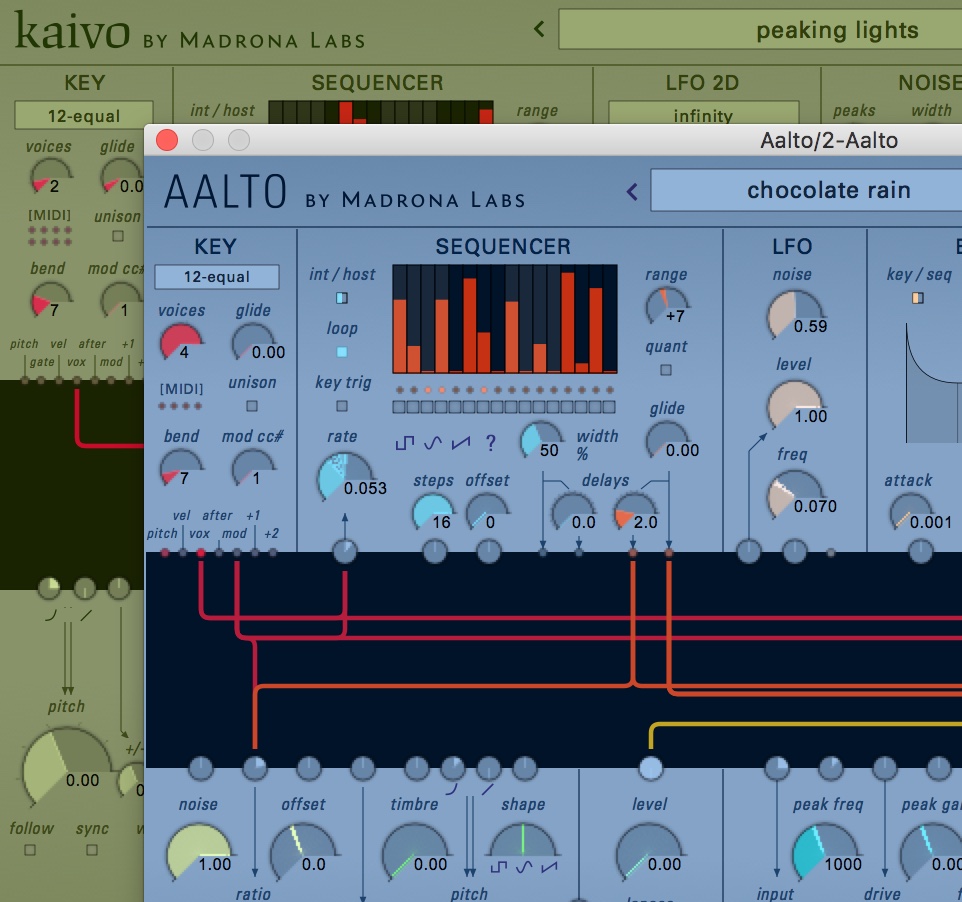Click the LFO noise dial in Aalto
The width and height of the screenshot is (962, 902).
click(795, 315)
